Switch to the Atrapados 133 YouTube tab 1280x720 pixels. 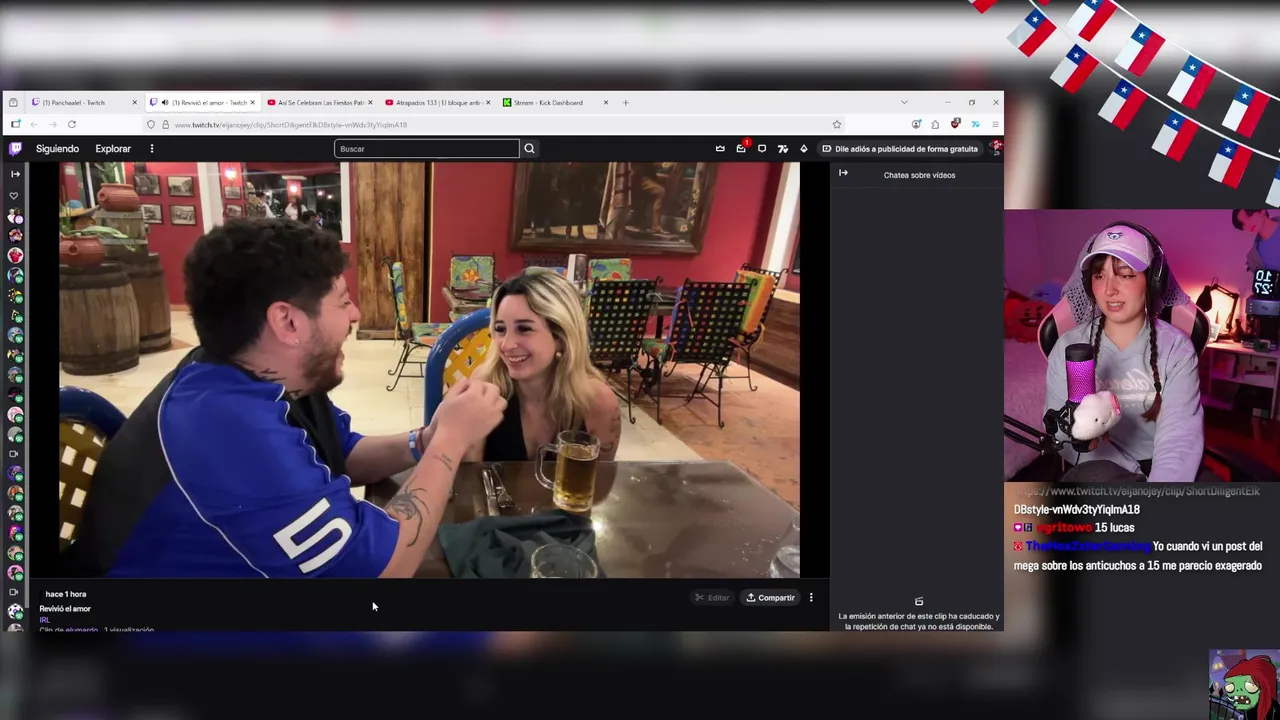438,102
